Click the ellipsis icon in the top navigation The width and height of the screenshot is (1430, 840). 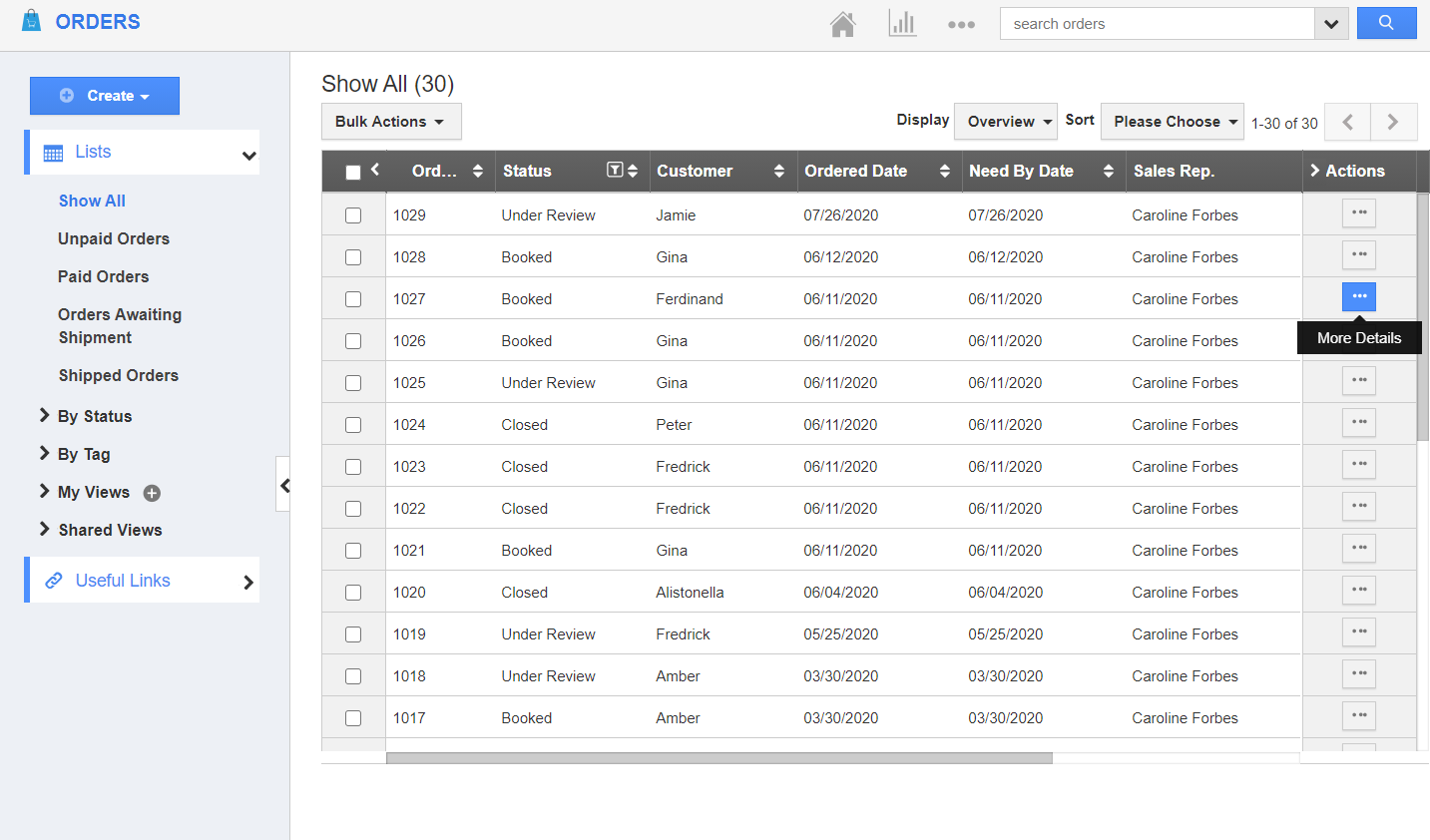[961, 23]
